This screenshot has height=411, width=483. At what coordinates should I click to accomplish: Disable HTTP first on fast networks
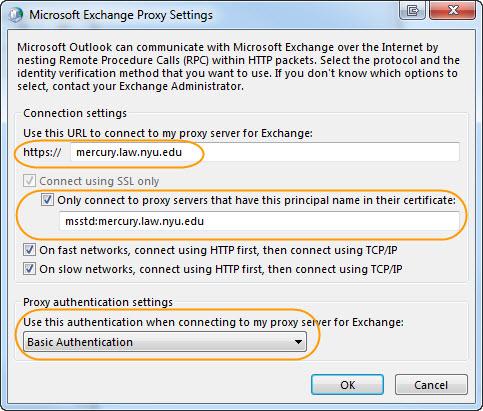pos(29,250)
